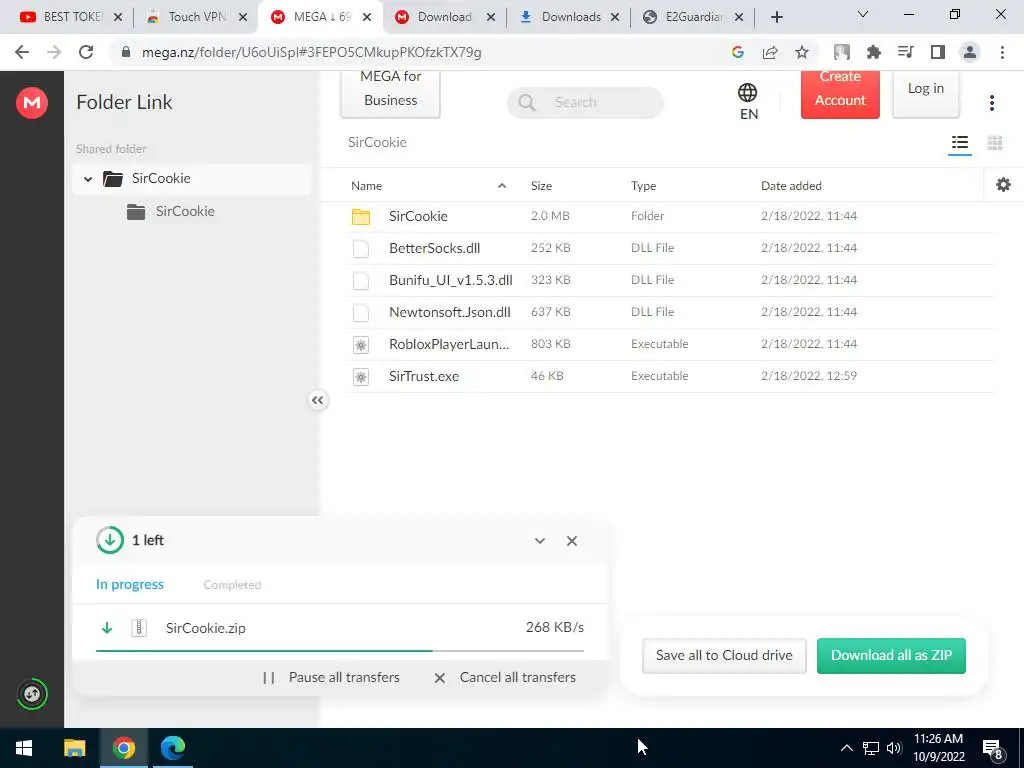Open MEGA for Business
This screenshot has width=1024, height=768.
(x=391, y=93)
